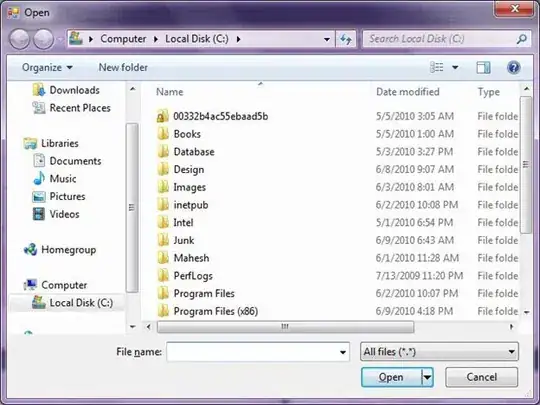This screenshot has height=405, width=540.
Task: Select the PerfLogs folder name
Action: point(193,276)
